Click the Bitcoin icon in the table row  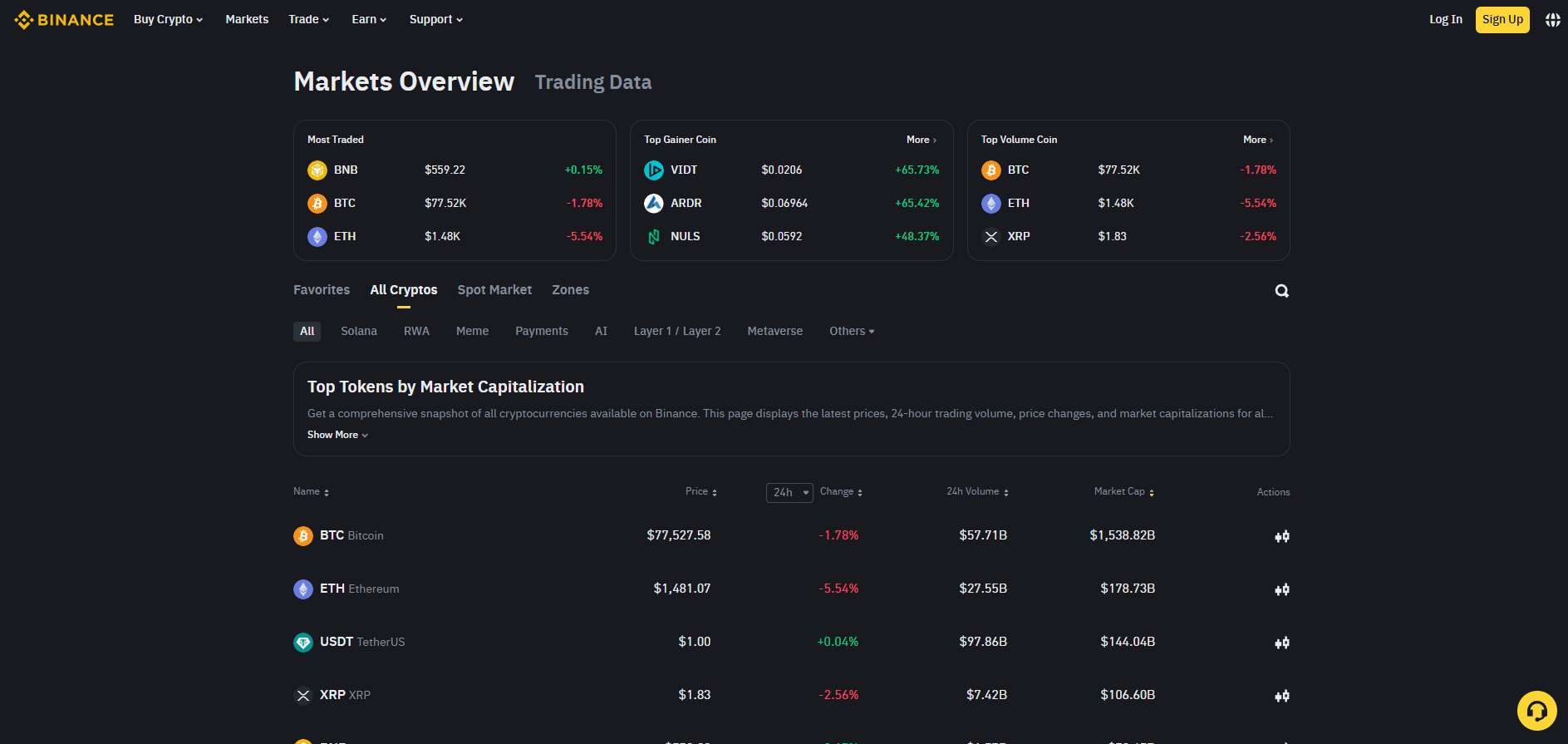[303, 536]
